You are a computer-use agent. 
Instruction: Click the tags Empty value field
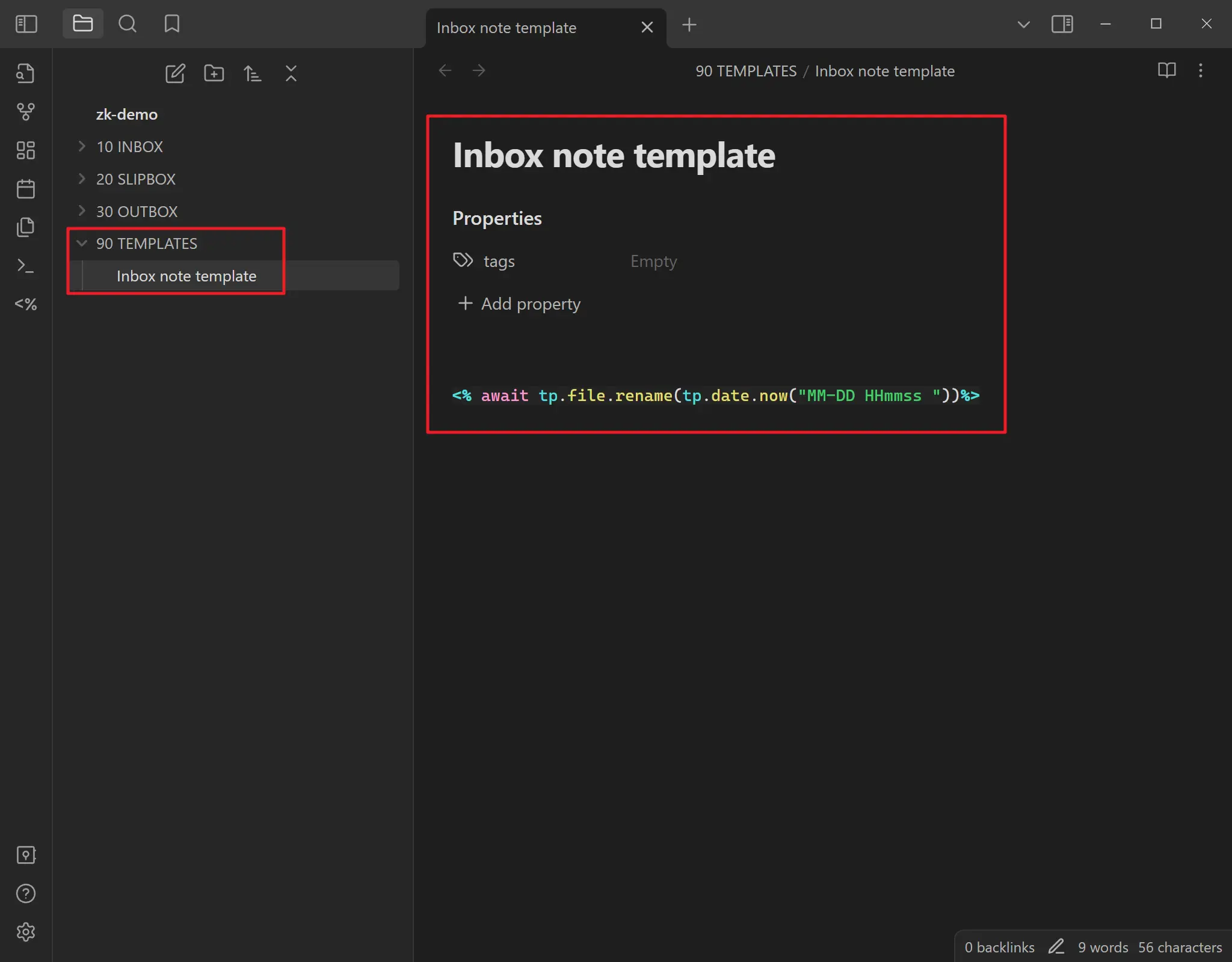point(653,261)
